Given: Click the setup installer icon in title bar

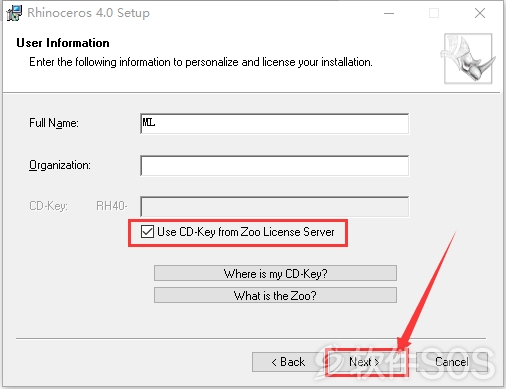Looking at the screenshot, I should [14, 13].
